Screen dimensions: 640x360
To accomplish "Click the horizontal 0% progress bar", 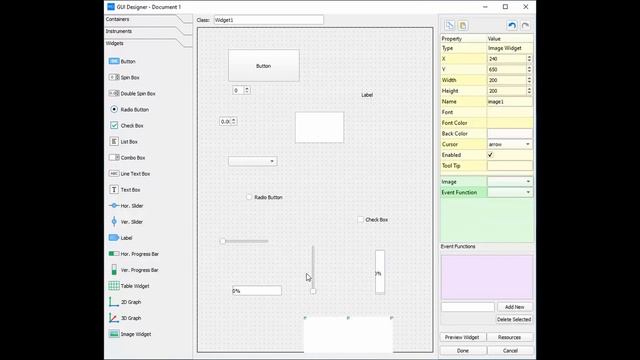I will (x=257, y=291).
